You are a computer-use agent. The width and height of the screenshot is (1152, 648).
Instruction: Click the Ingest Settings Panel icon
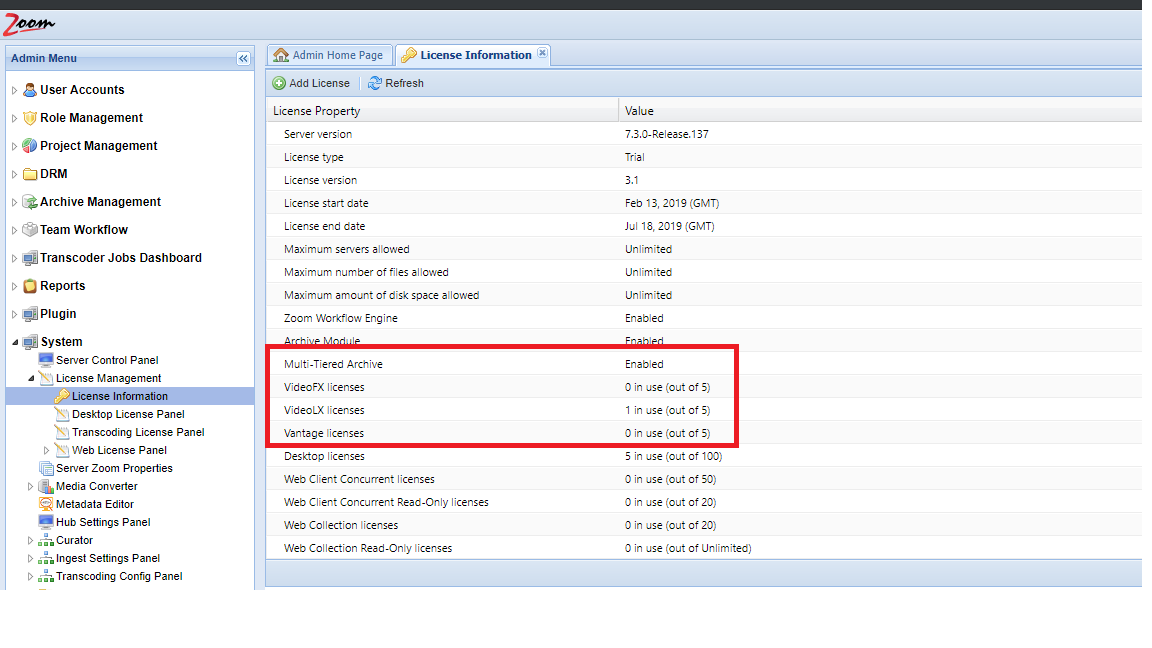click(46, 558)
